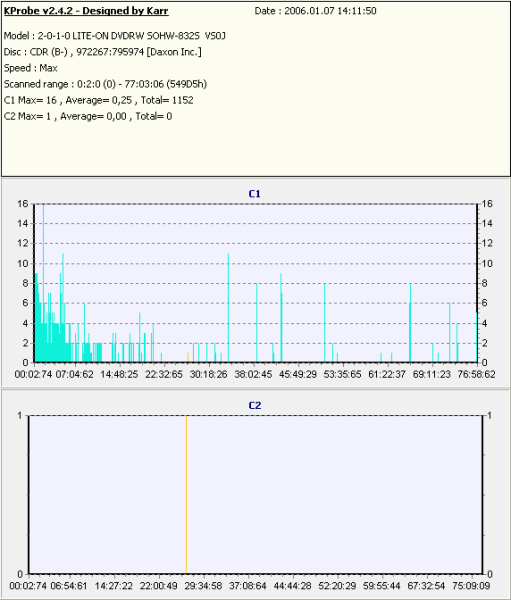Click the C2 axis label 75:09:09

point(471,586)
